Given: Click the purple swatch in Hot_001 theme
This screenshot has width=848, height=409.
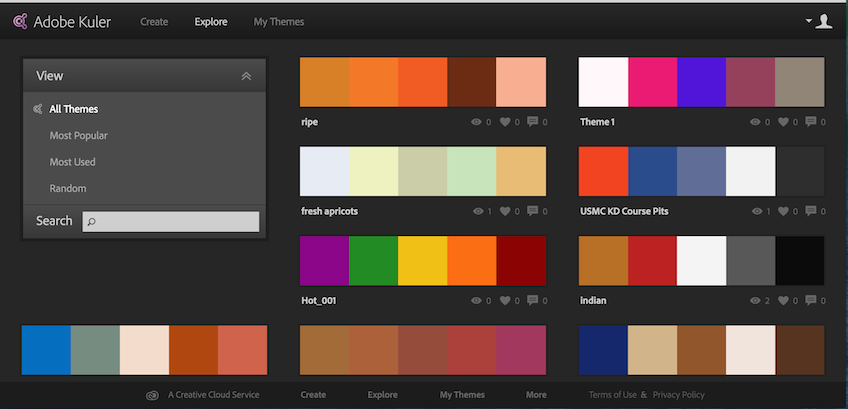Looking at the screenshot, I should tap(324, 261).
